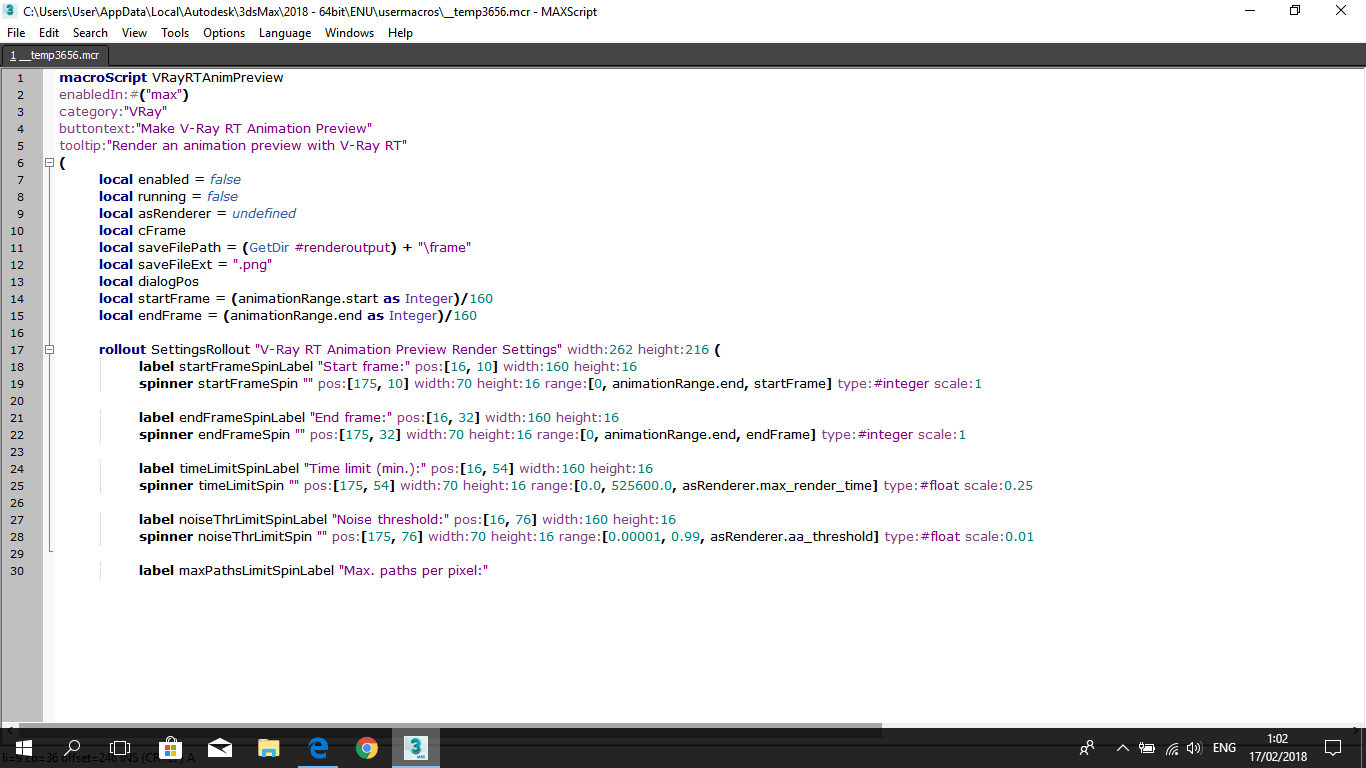Show hidden system tray icons
Image resolution: width=1366 pixels, height=768 pixels.
point(1122,748)
